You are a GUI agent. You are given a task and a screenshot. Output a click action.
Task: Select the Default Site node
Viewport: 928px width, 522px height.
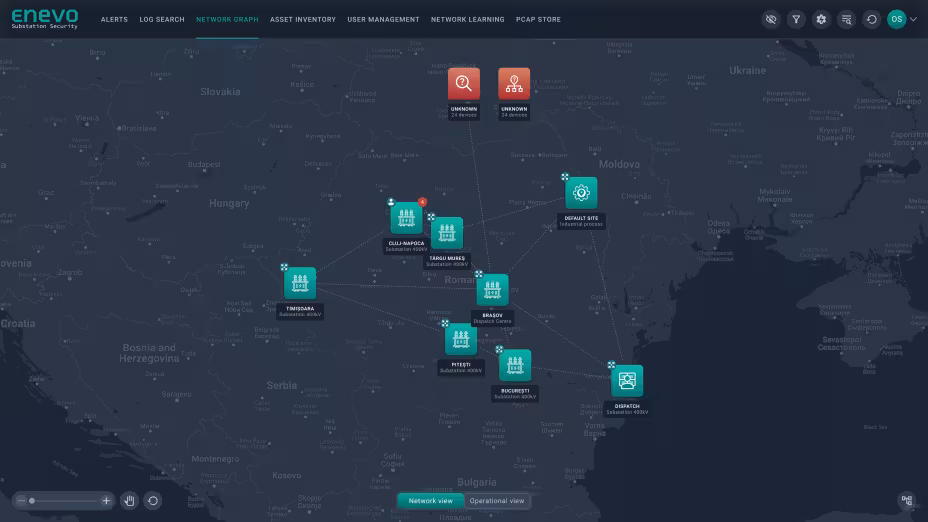click(581, 192)
